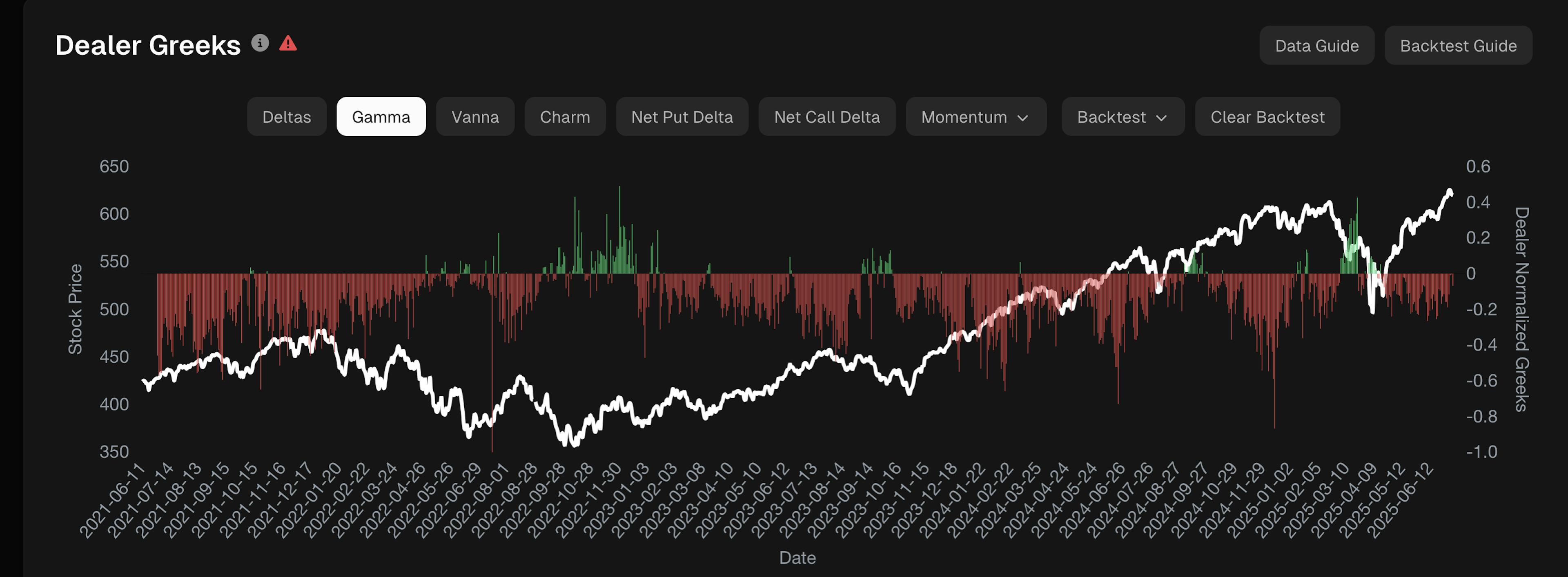
Task: Switch chart to Charm
Action: (x=565, y=117)
